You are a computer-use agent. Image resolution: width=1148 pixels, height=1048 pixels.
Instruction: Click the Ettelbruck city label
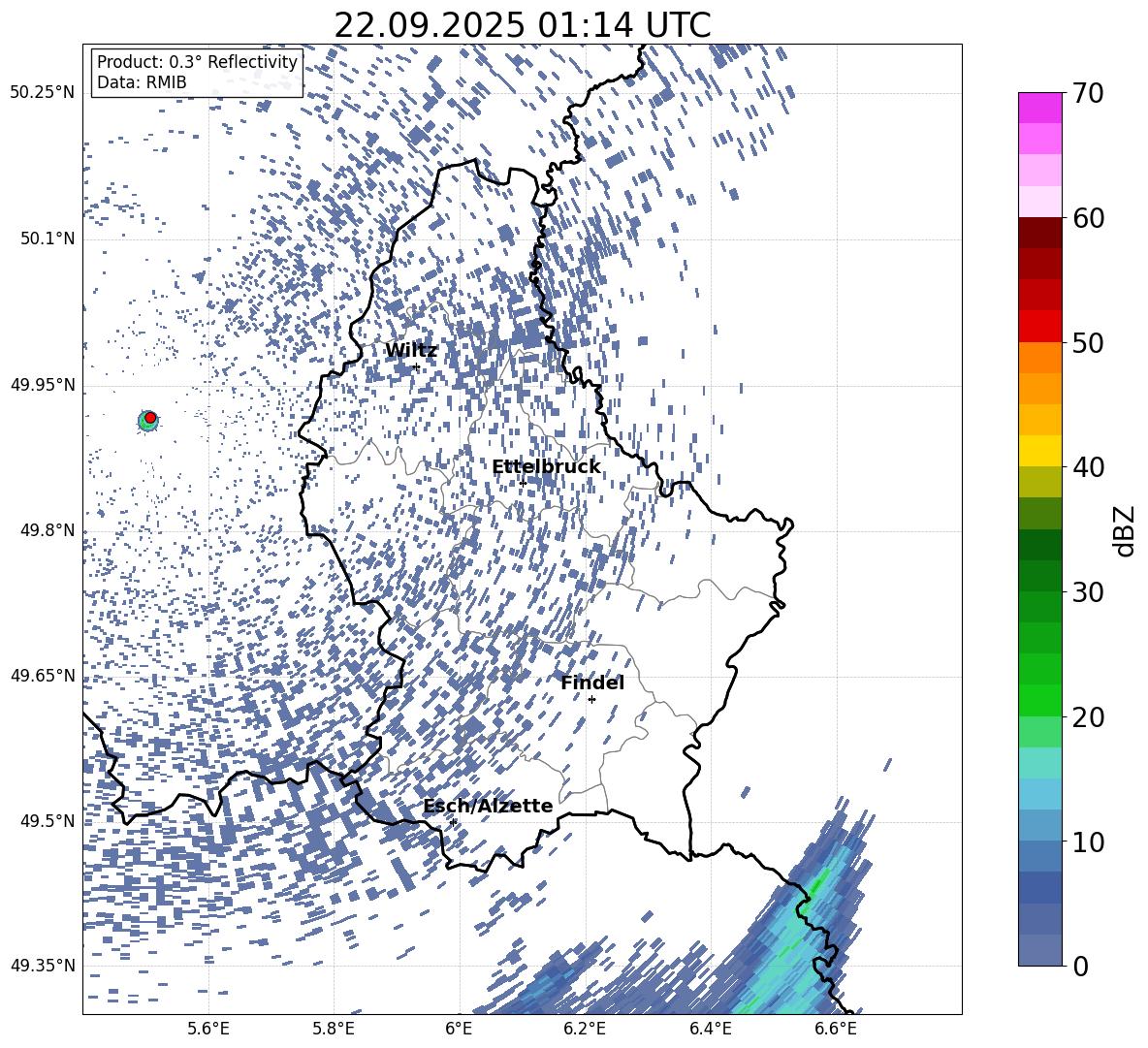(546, 467)
